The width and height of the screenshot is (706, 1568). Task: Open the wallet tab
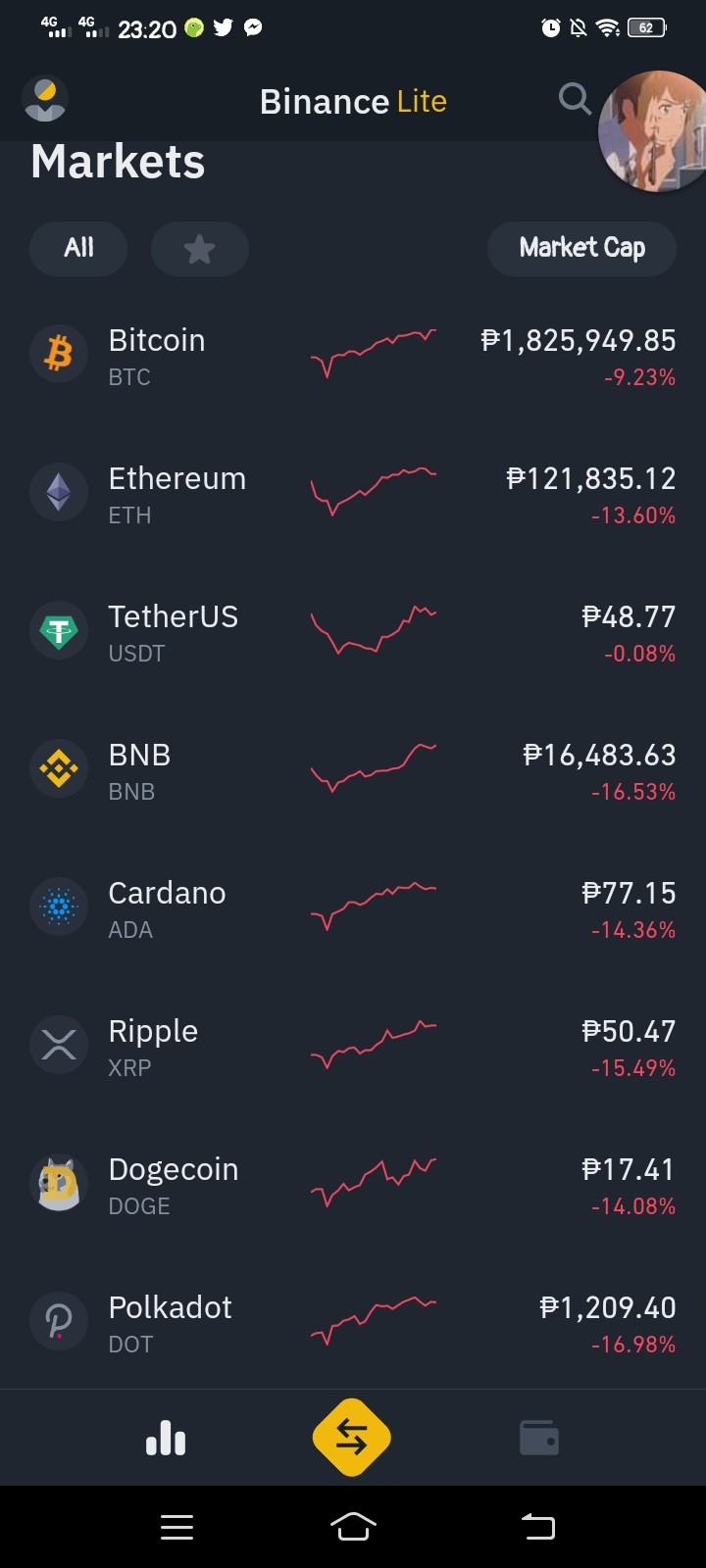[538, 1439]
